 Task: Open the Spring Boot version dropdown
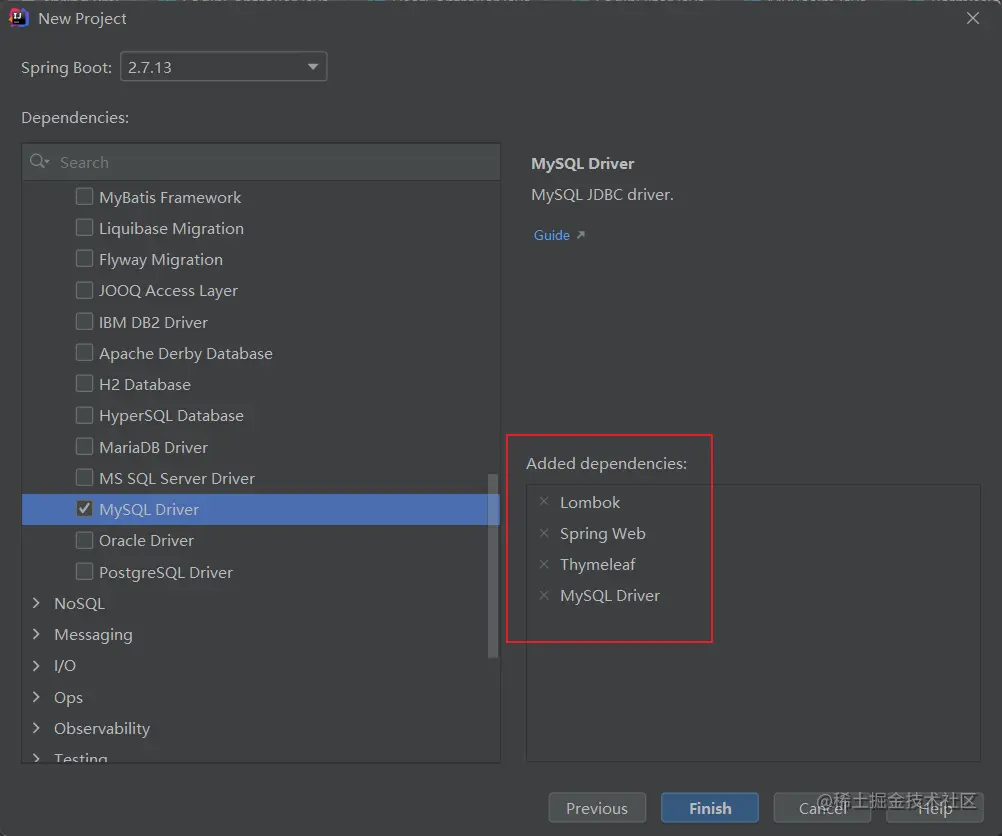[224, 66]
